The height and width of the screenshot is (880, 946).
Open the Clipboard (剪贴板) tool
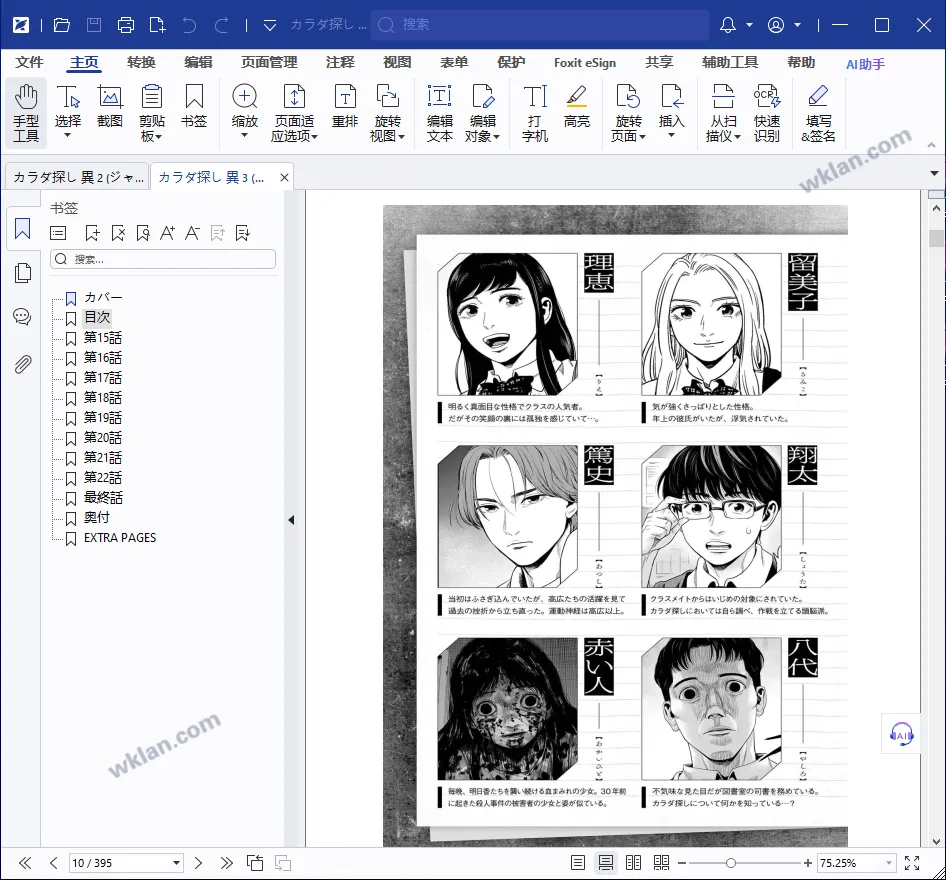coord(151,113)
